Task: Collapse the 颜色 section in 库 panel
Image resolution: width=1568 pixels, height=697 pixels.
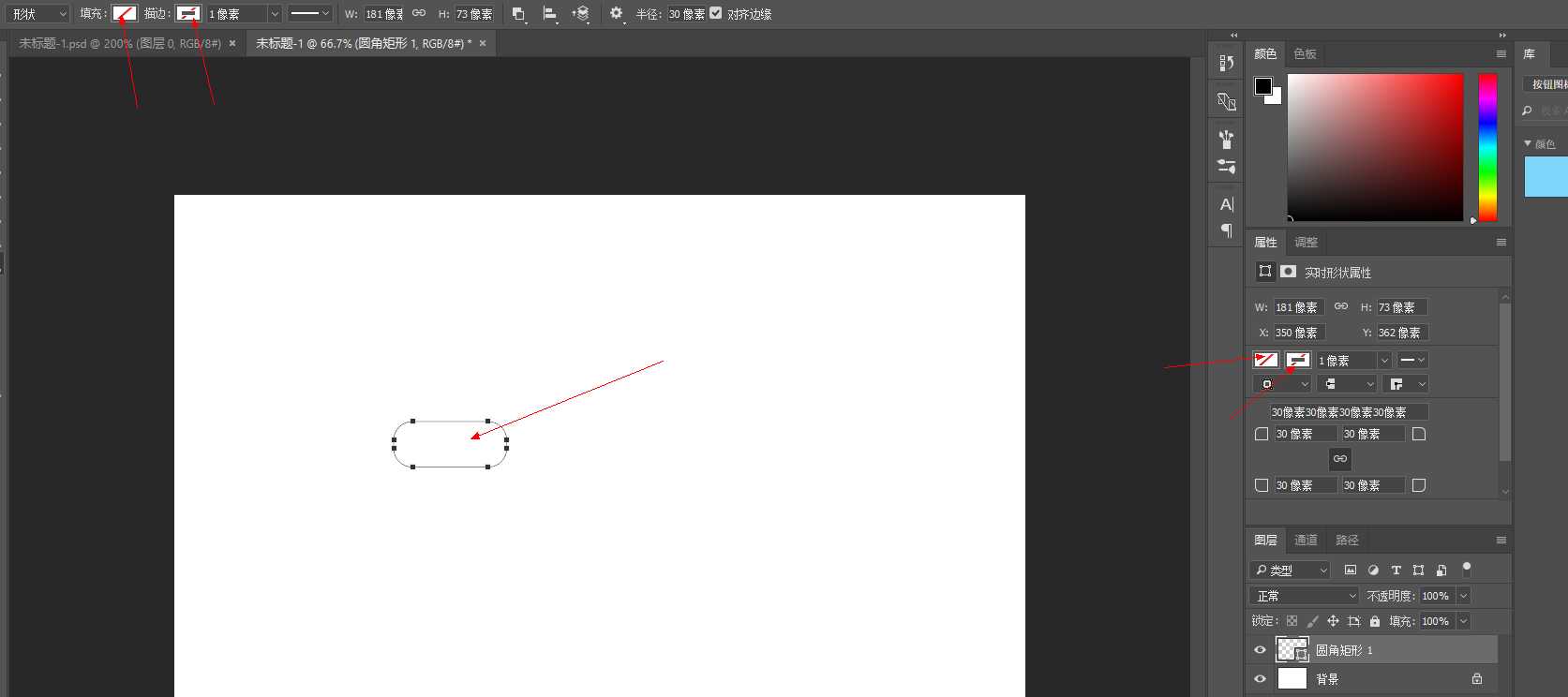Action: point(1529,143)
